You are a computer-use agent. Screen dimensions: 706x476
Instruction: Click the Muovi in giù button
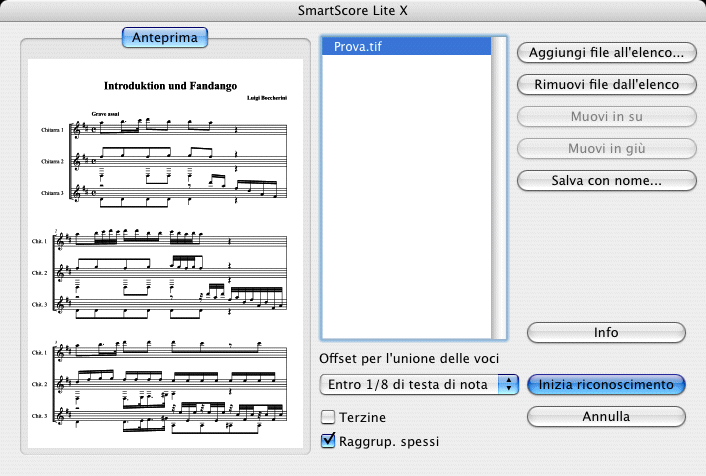[x=604, y=148]
